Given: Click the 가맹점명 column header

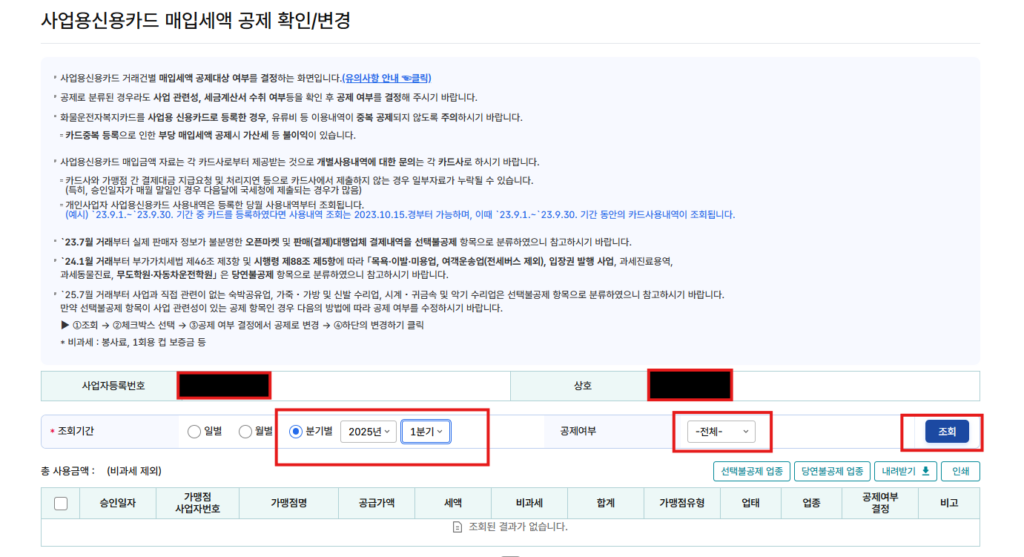Looking at the screenshot, I should (x=289, y=503).
